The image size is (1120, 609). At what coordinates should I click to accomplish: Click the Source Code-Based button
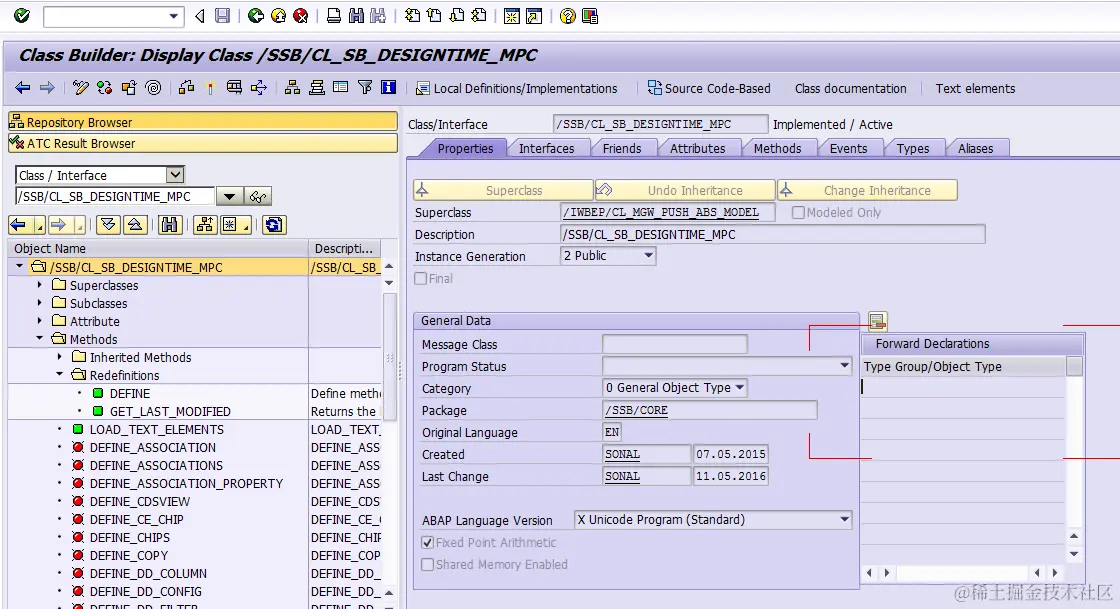(709, 89)
